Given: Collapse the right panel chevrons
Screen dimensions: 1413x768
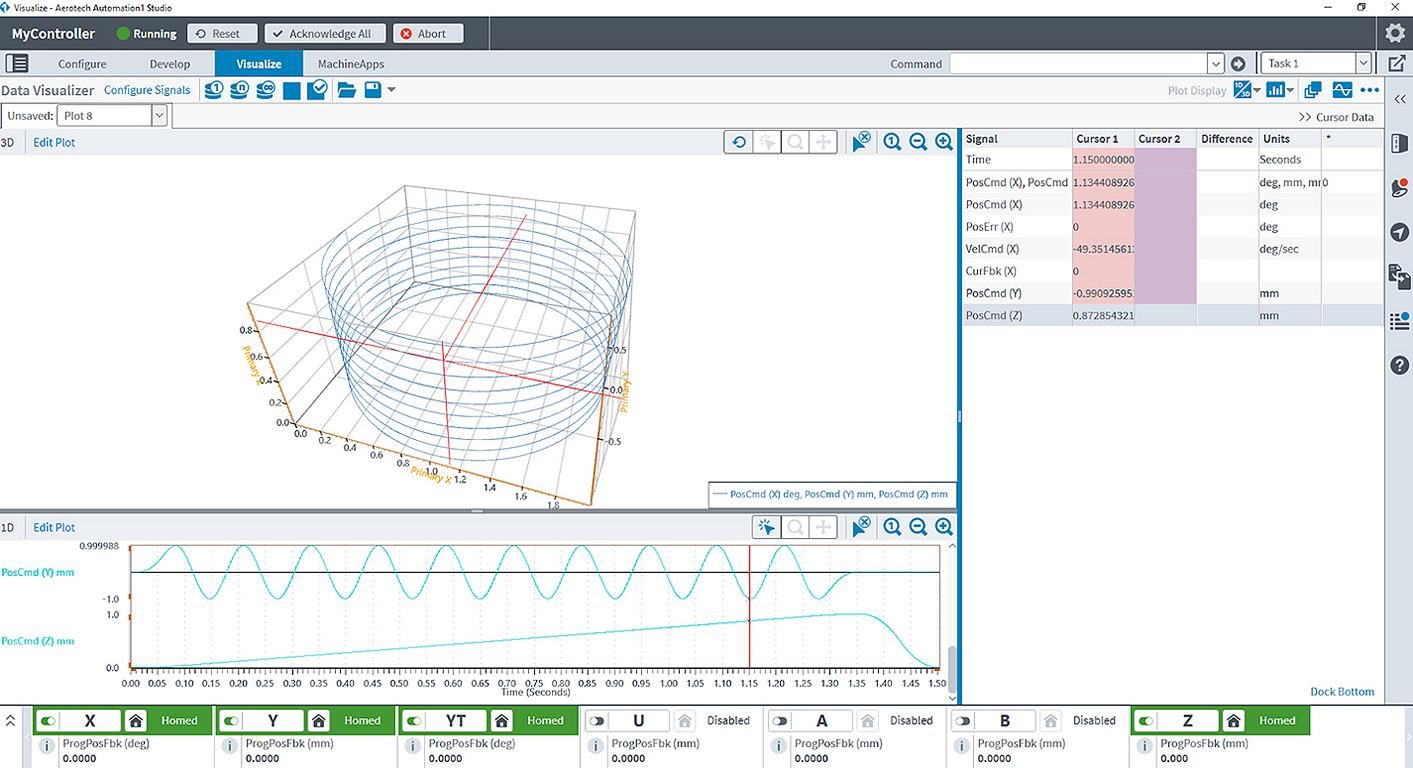Looking at the screenshot, I should pyautogui.click(x=1400, y=99).
